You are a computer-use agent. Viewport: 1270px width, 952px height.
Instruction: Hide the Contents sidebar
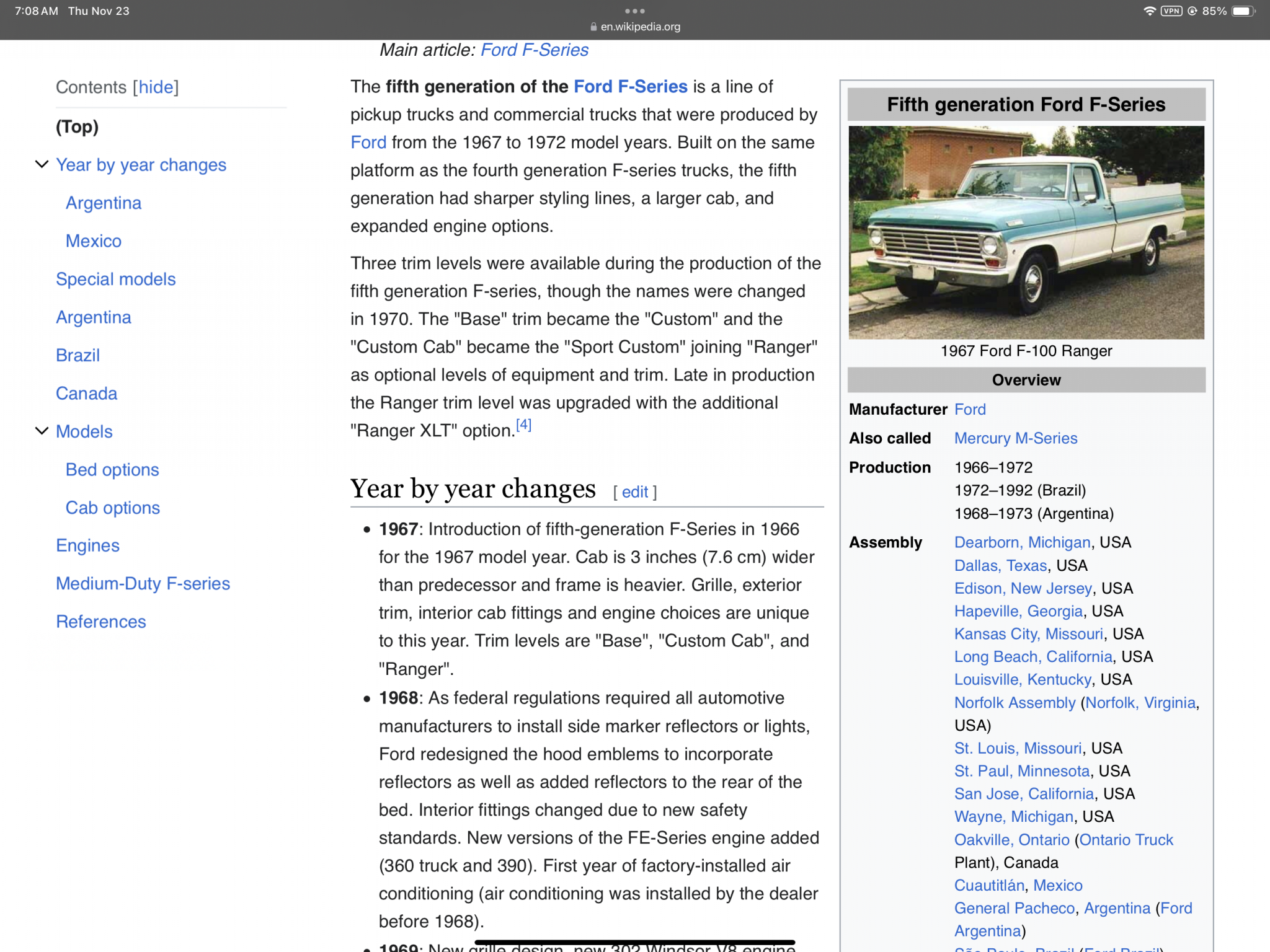[156, 87]
